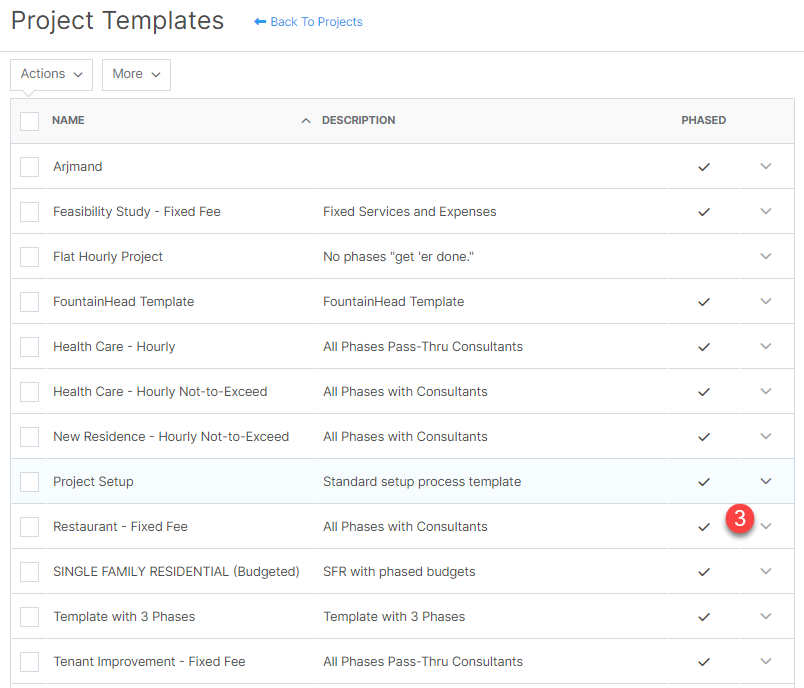Check the Restaurant - Fixed Fee checkbox
Image resolution: width=804 pixels, height=688 pixels.
coord(29,527)
